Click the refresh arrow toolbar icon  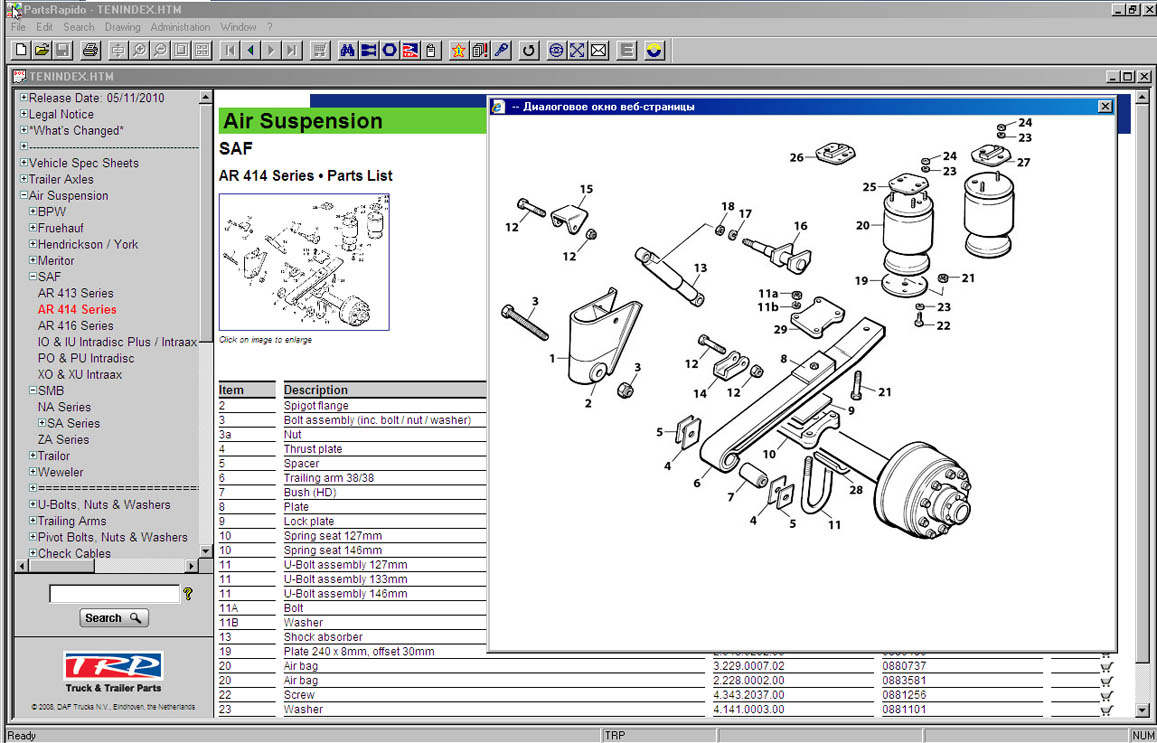pyautogui.click(x=529, y=50)
